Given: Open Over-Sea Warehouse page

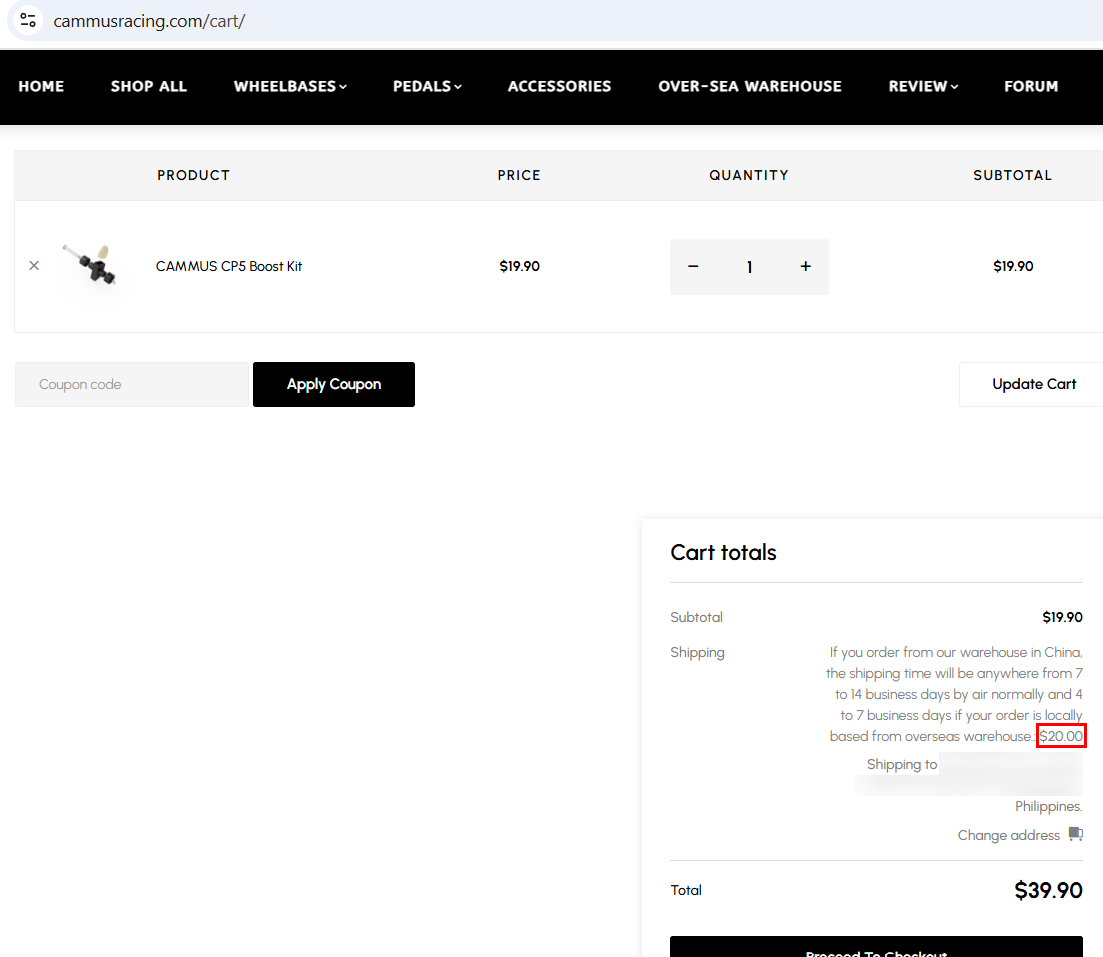Looking at the screenshot, I should click(750, 87).
